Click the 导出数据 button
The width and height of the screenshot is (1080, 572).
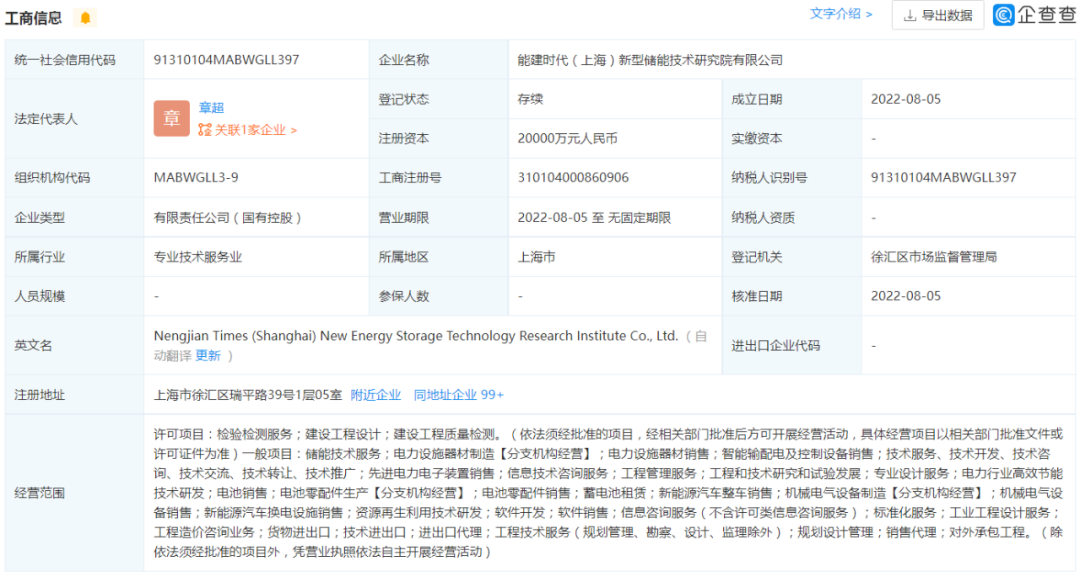point(937,15)
